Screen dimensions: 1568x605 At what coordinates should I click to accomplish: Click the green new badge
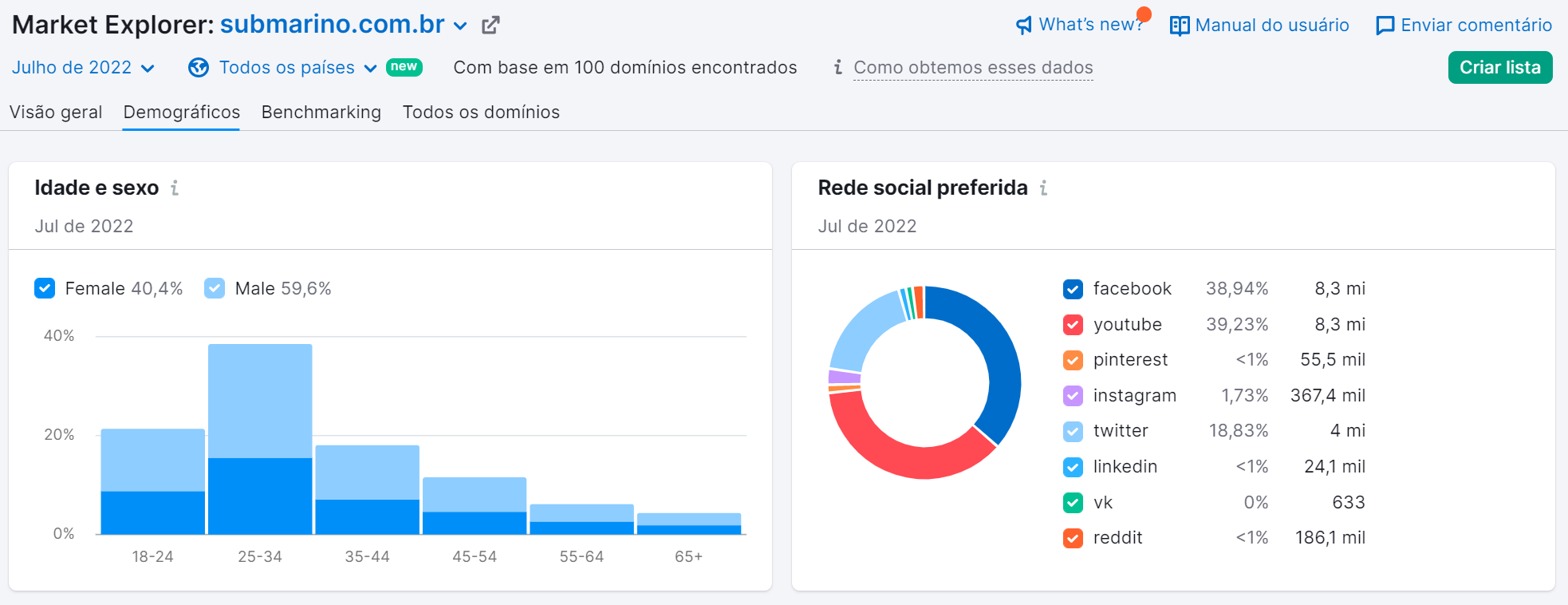[x=404, y=67]
